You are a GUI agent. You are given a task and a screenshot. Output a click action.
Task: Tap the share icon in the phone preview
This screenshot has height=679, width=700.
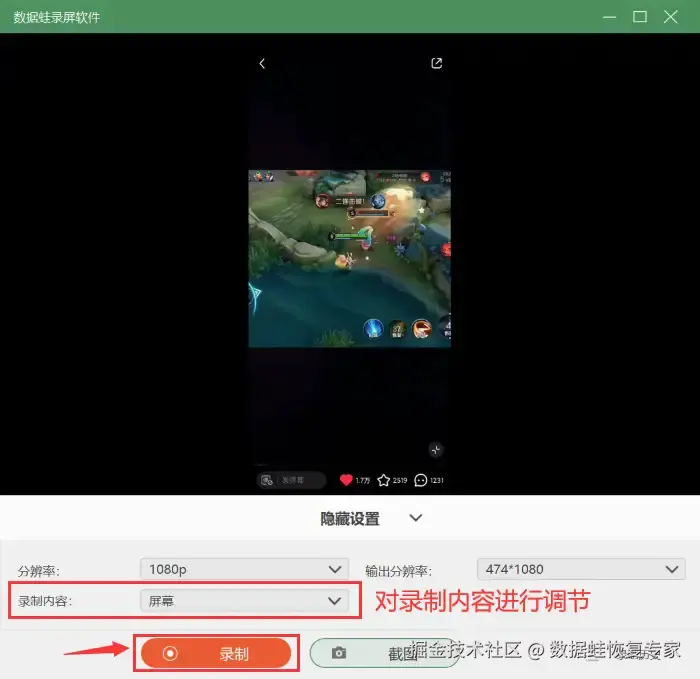coord(437,63)
